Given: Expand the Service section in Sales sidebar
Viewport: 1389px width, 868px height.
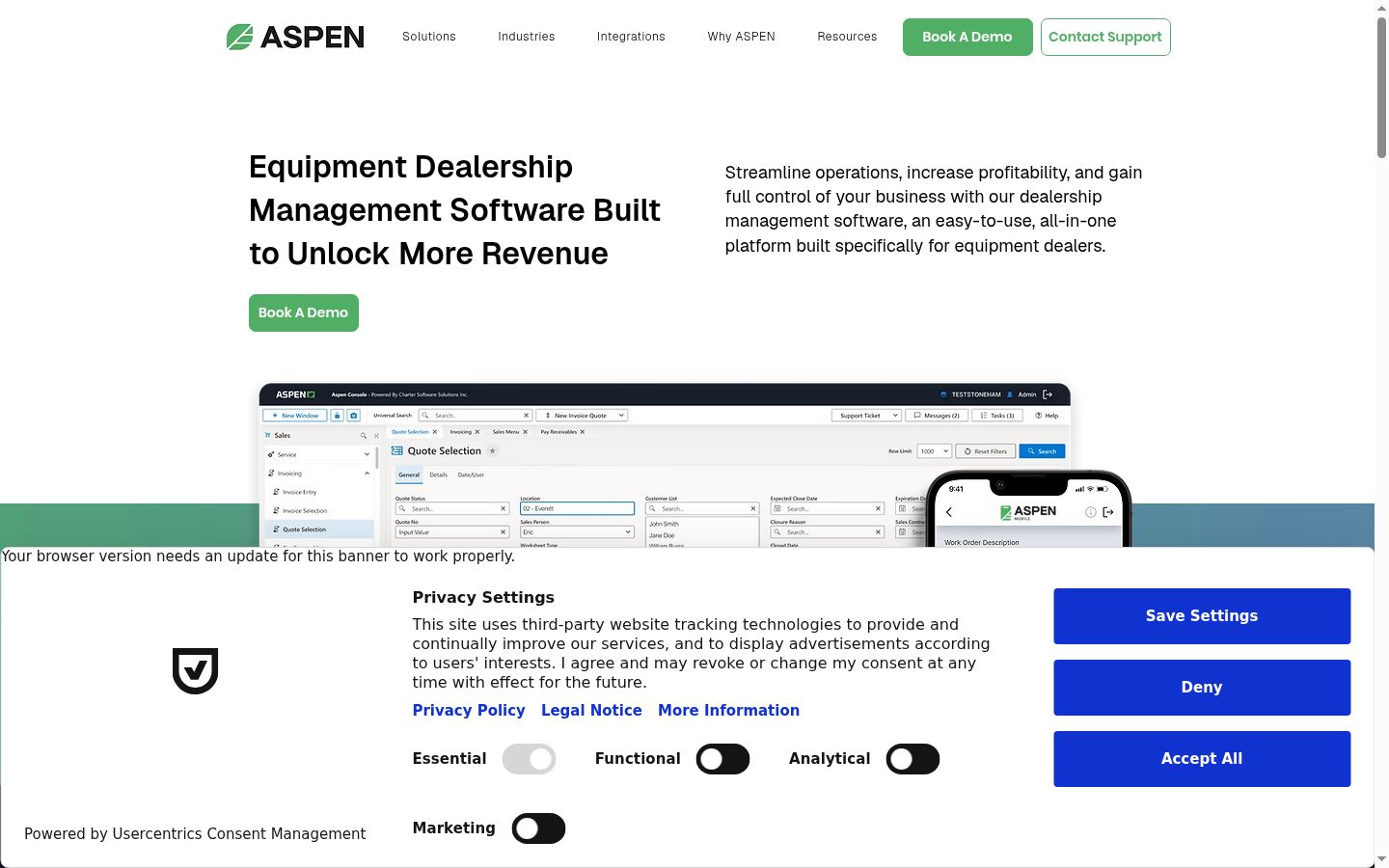Looking at the screenshot, I should point(367,454).
